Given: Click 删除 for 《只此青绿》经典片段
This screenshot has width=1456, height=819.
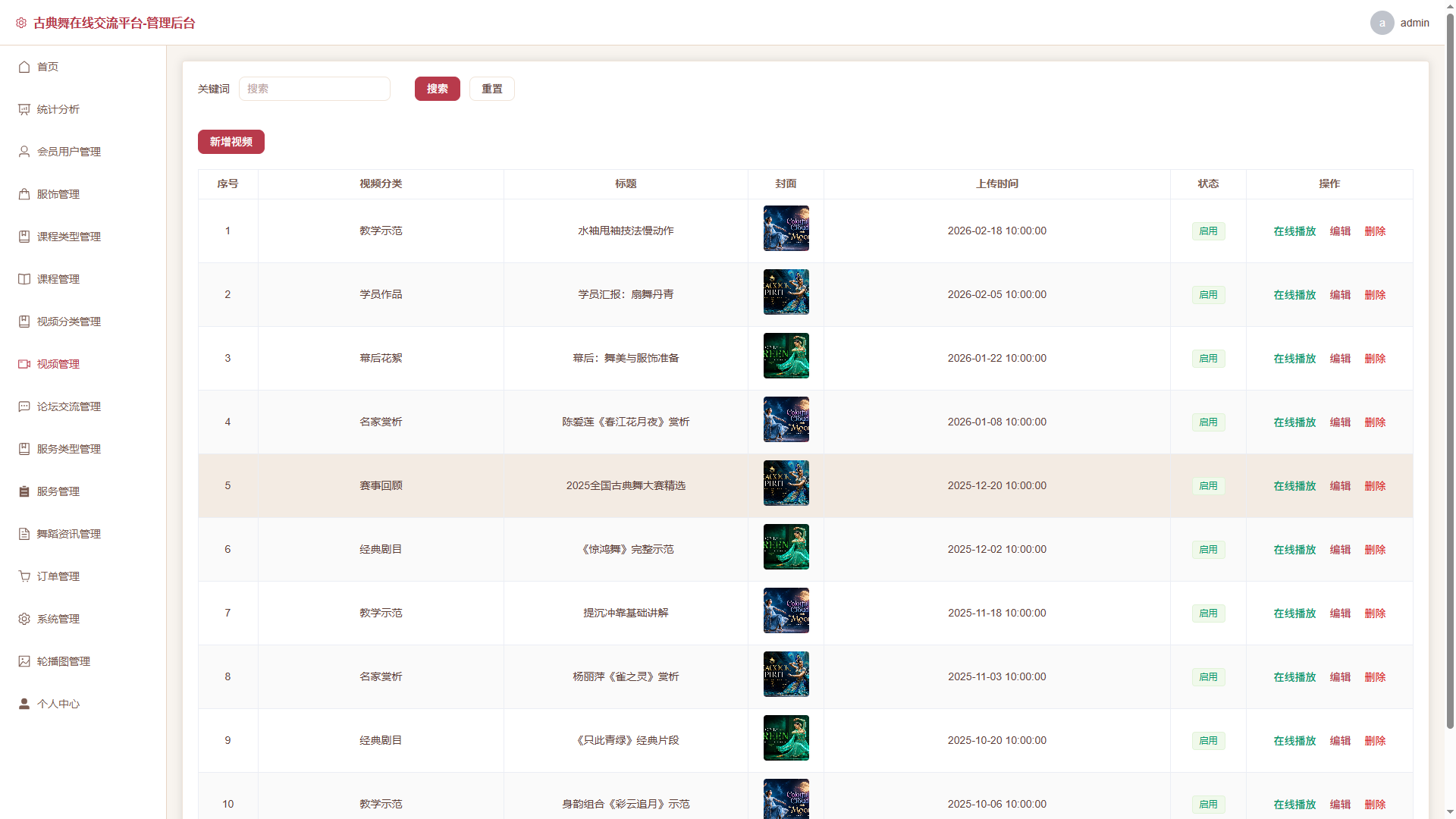Looking at the screenshot, I should pos(1375,741).
